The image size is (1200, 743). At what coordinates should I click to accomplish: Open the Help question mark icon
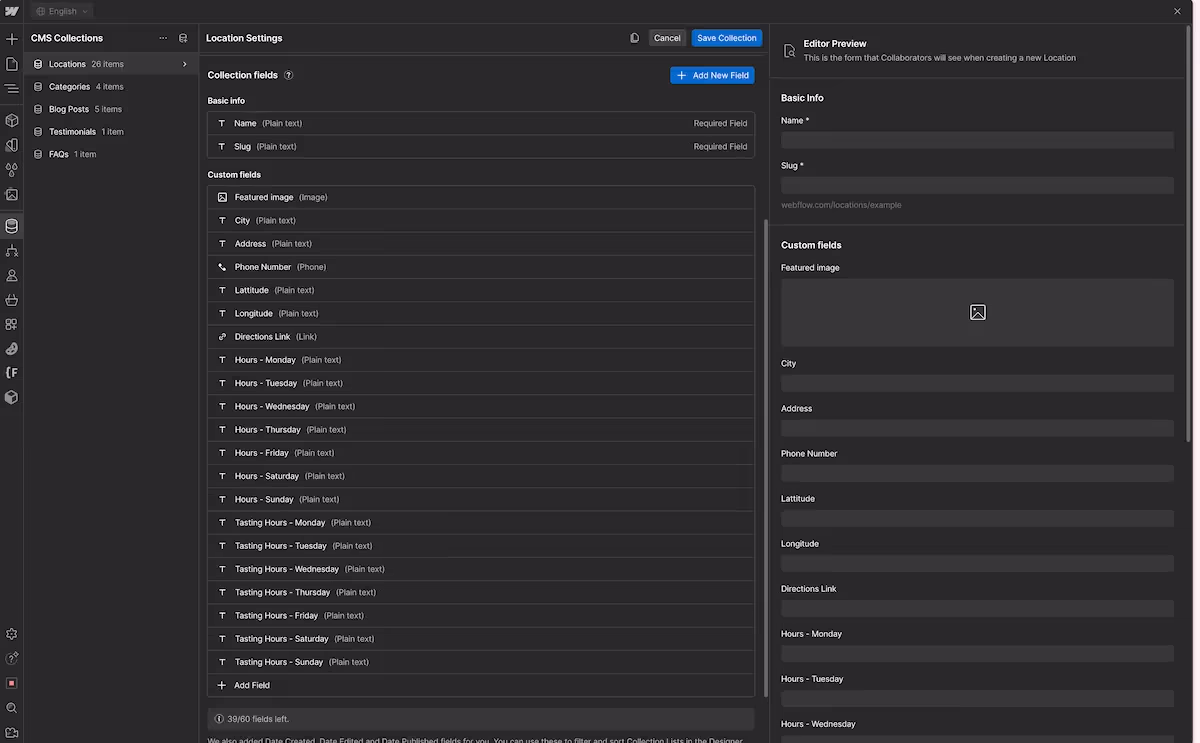point(12,658)
